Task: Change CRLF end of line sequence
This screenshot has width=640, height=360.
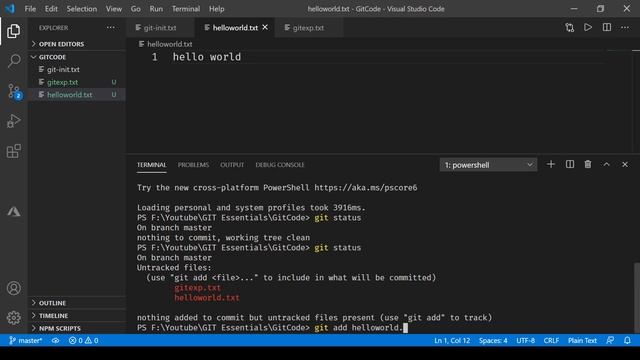Action: [x=551, y=340]
